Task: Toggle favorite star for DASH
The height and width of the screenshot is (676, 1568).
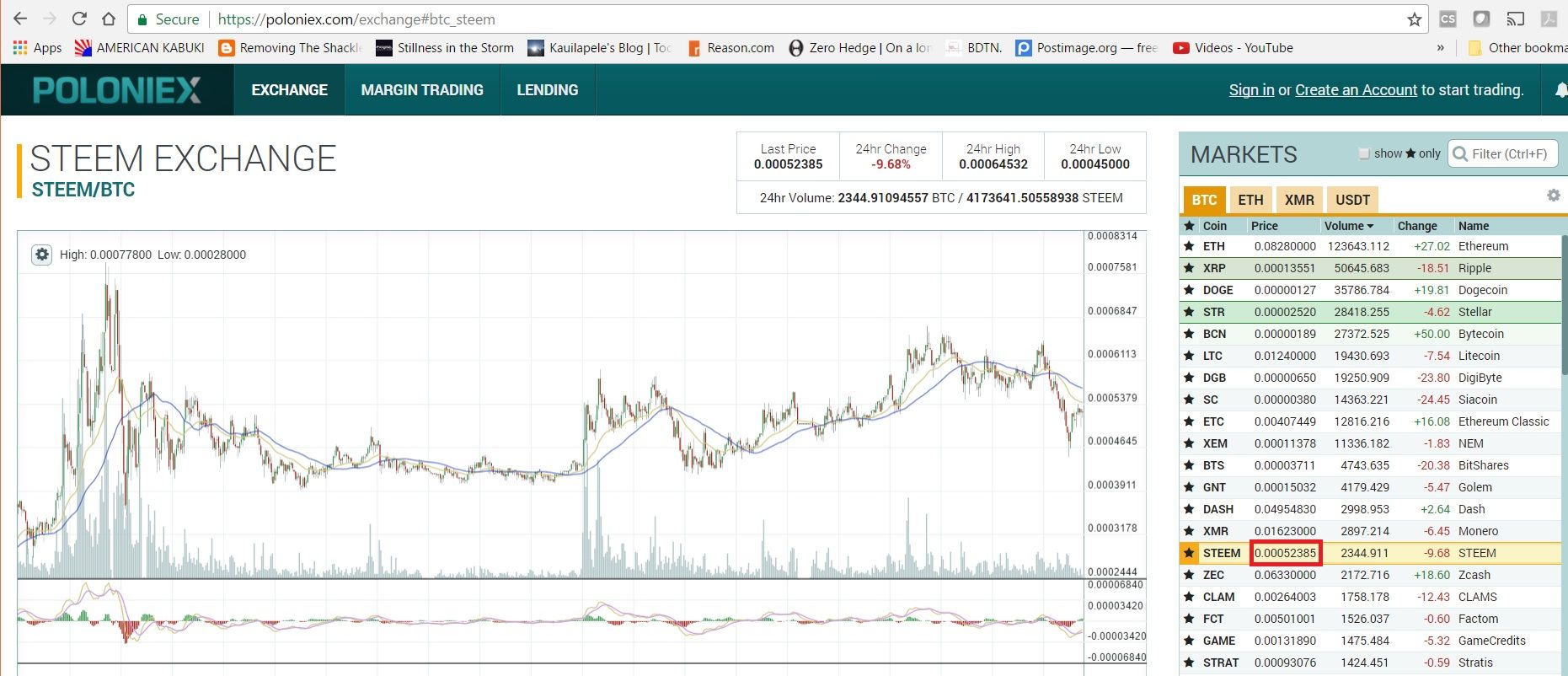Action: [x=1189, y=509]
